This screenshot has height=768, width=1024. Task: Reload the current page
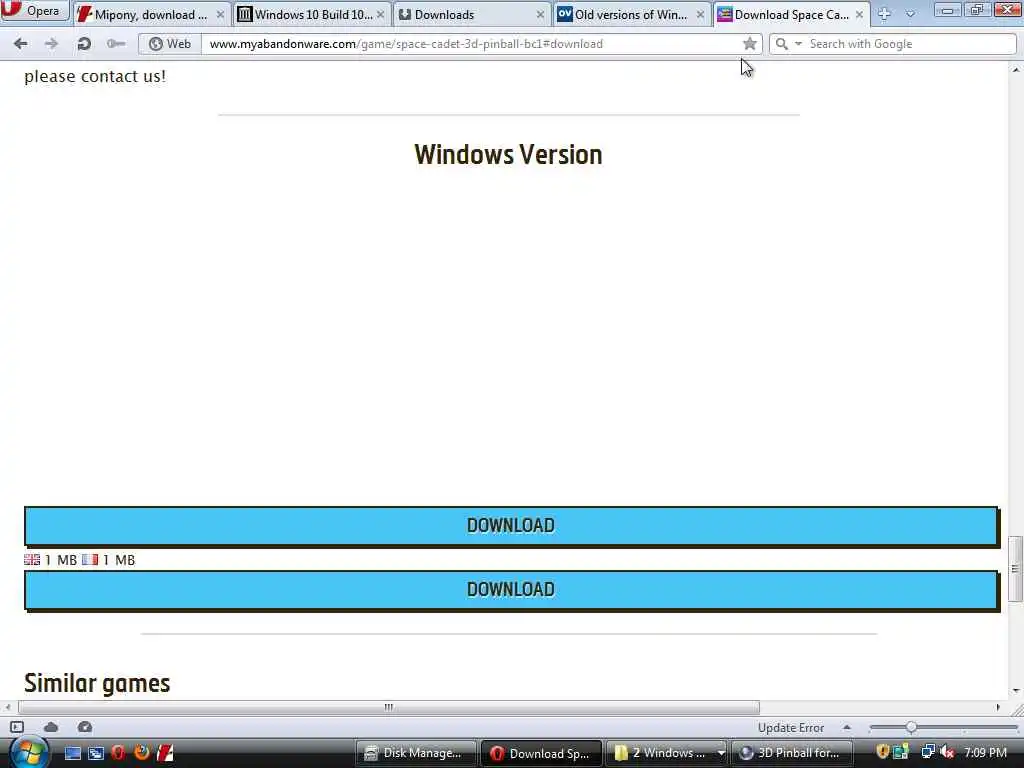(x=84, y=44)
